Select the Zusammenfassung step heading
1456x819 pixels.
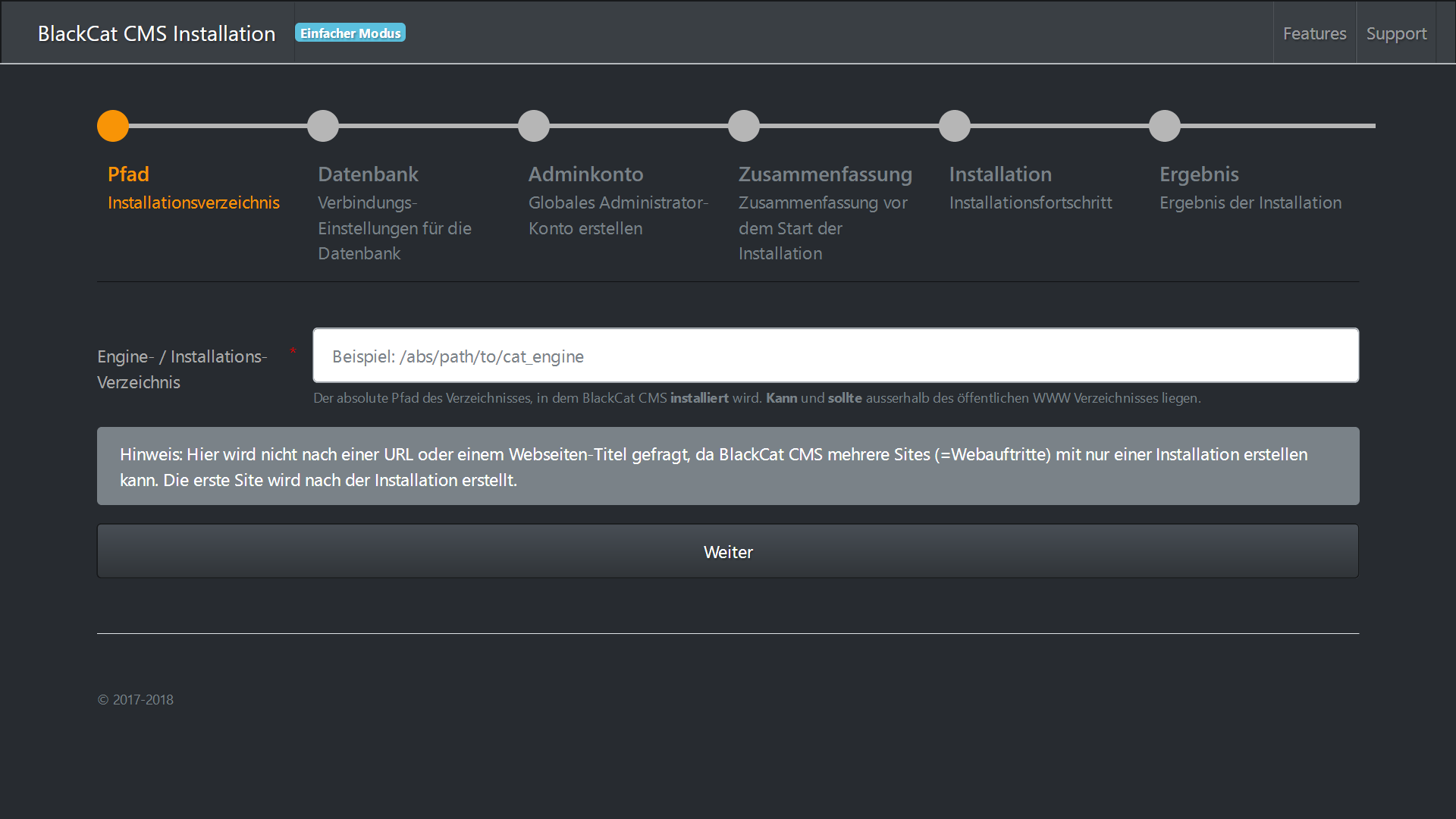click(x=825, y=174)
